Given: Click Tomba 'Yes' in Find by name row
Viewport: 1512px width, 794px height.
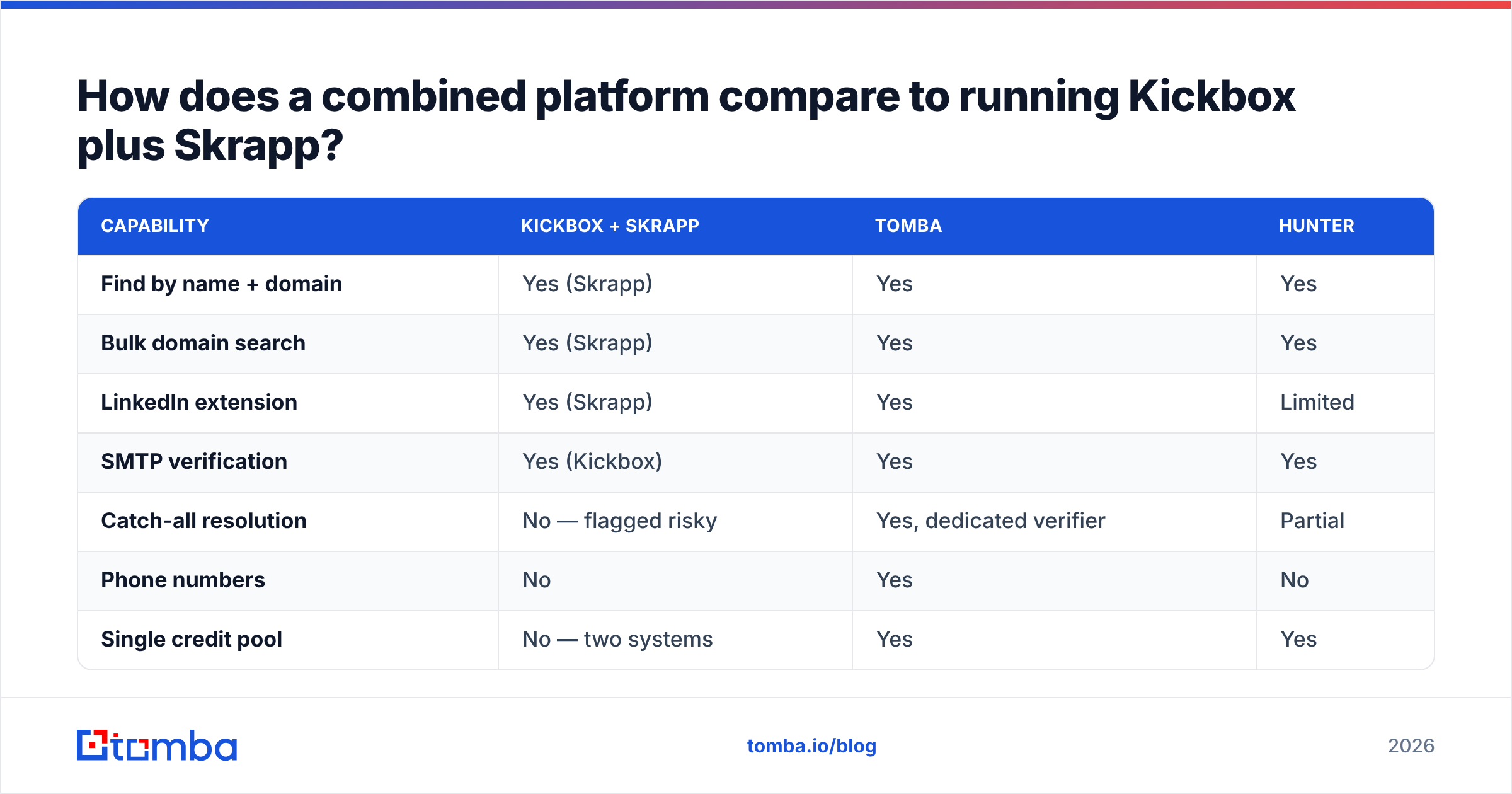Looking at the screenshot, I should point(895,284).
